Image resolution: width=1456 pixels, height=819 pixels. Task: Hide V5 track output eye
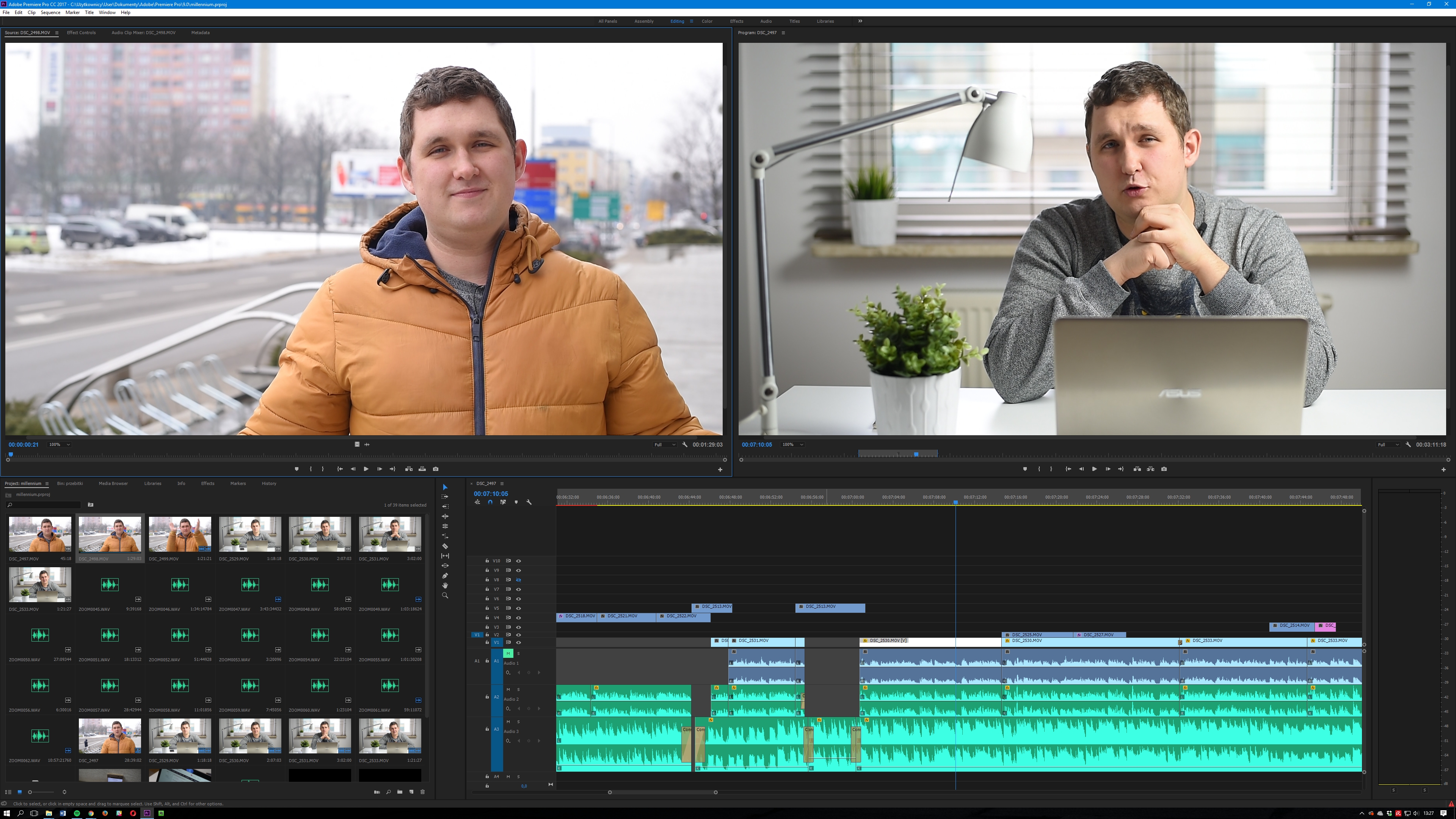click(518, 608)
